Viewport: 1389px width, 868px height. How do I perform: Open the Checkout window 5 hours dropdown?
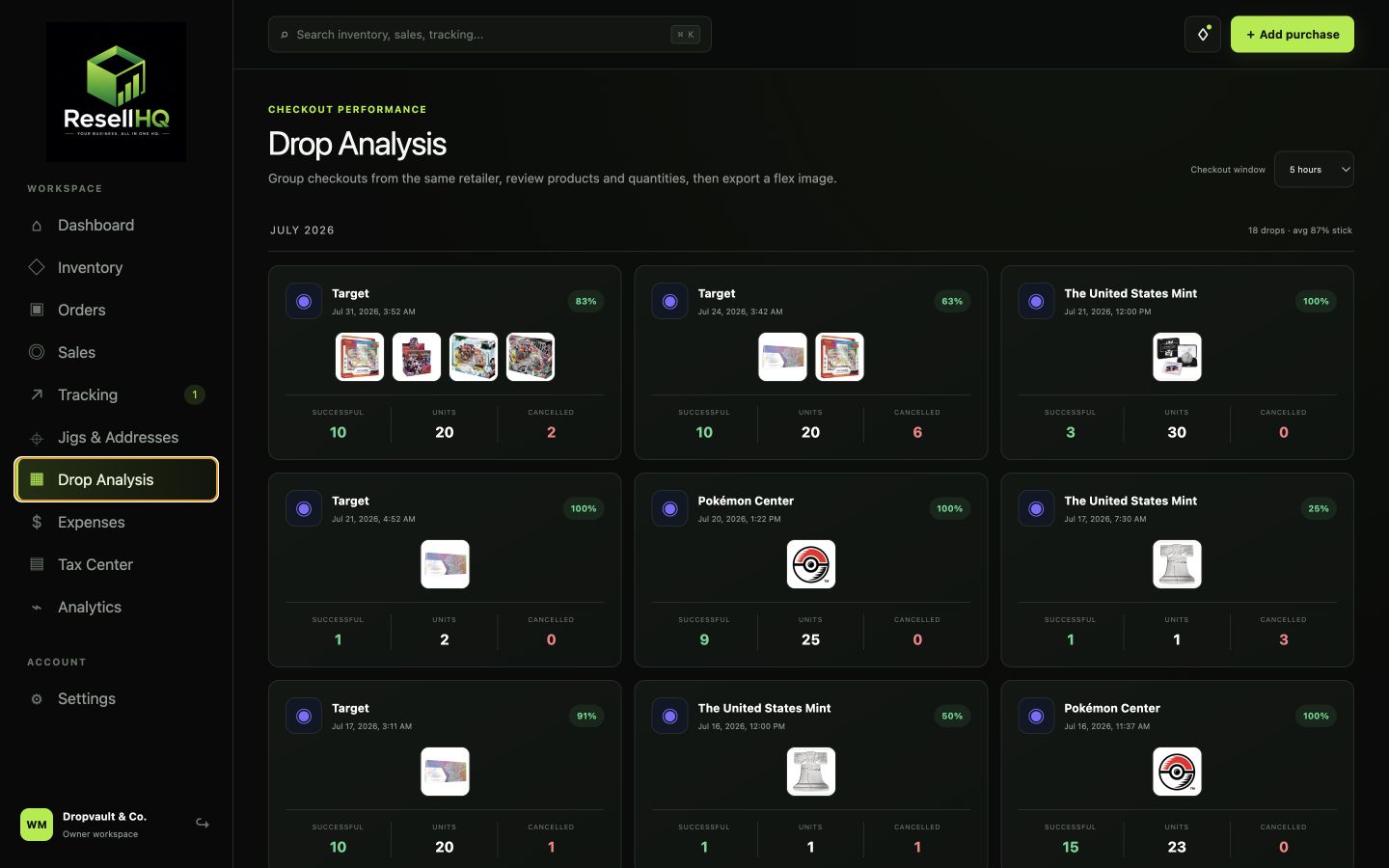1314,170
